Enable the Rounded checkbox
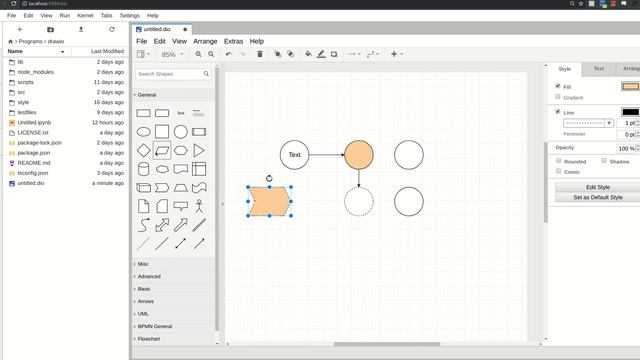This screenshot has height=360, width=640. tap(558, 161)
